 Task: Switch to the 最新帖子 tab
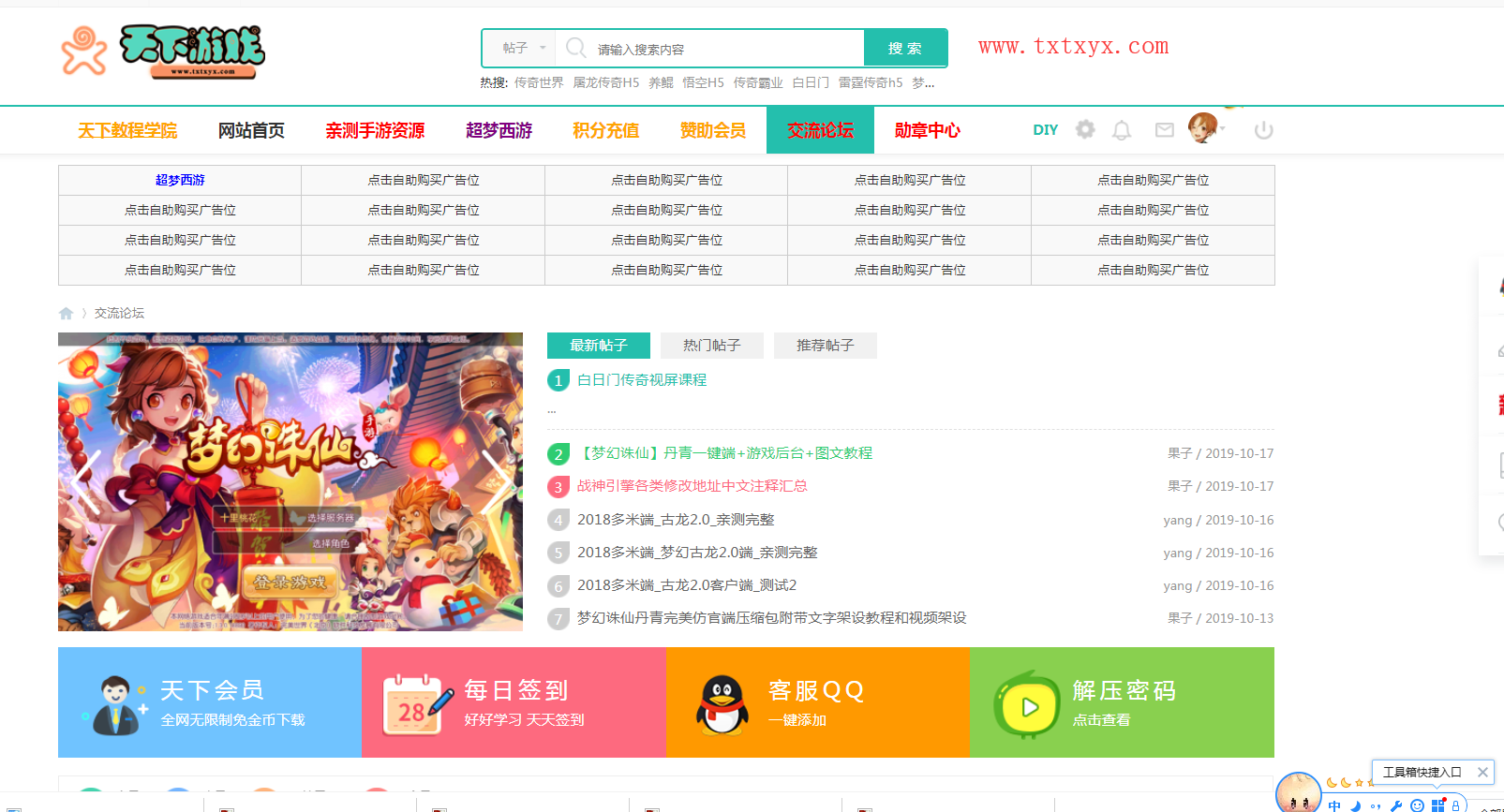(599, 346)
